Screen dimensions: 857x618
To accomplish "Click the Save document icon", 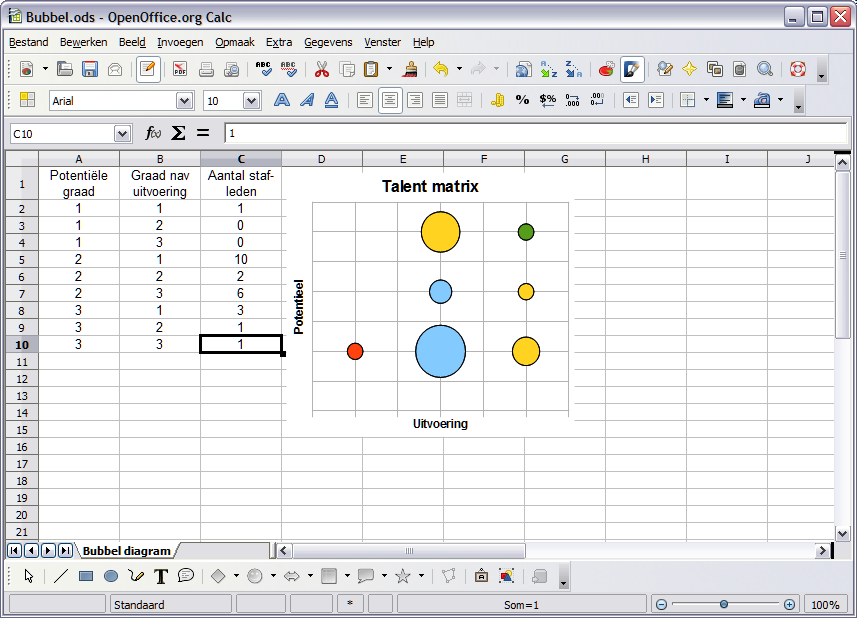I will (90, 69).
